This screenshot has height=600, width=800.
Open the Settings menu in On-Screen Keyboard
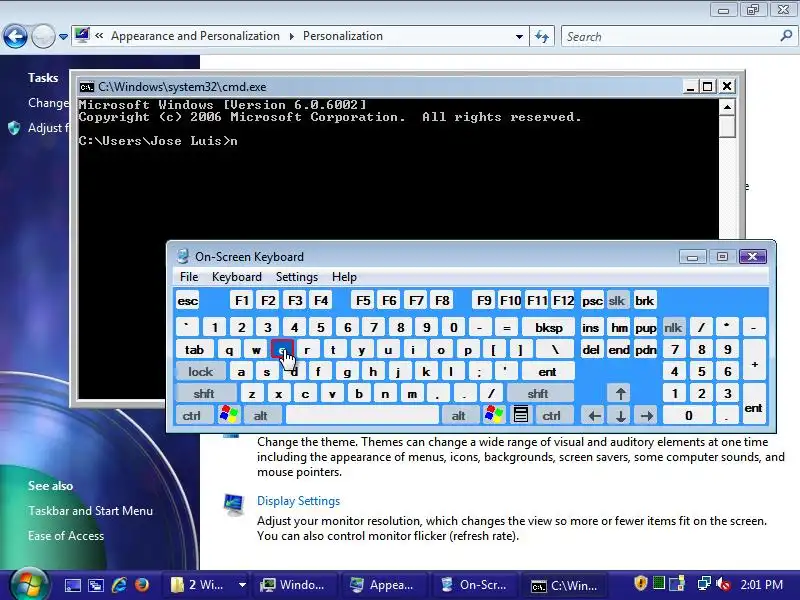(x=297, y=277)
